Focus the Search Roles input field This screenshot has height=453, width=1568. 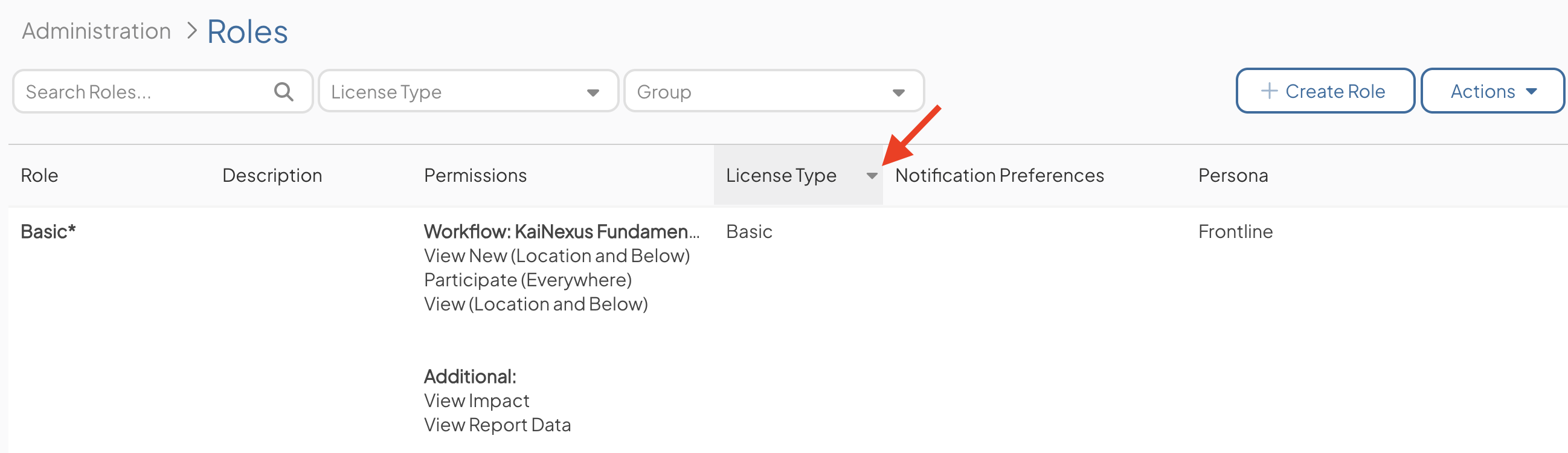162,91
